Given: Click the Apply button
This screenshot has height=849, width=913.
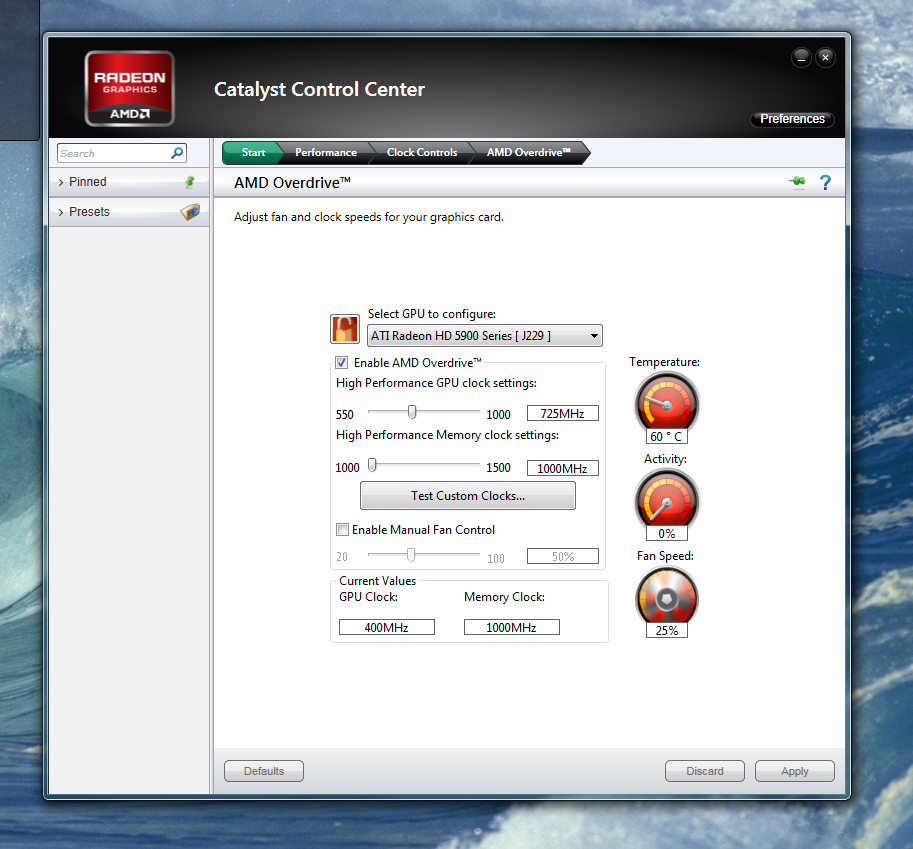Looking at the screenshot, I should [794, 771].
